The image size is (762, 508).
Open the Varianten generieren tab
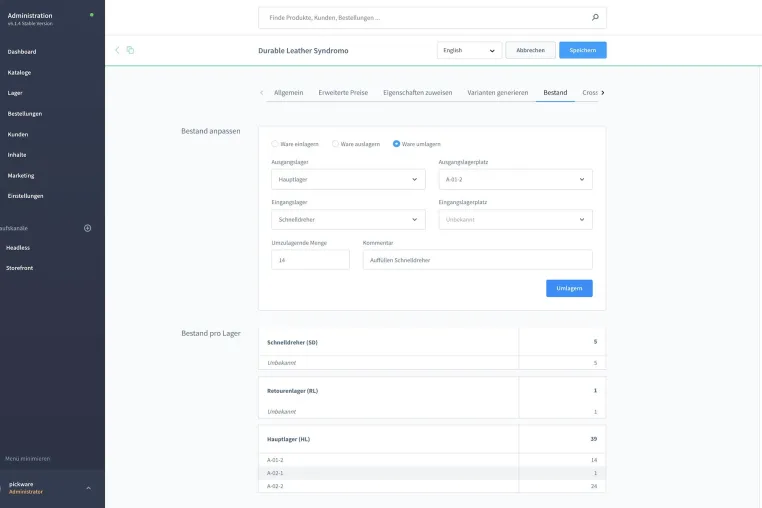(x=498, y=92)
